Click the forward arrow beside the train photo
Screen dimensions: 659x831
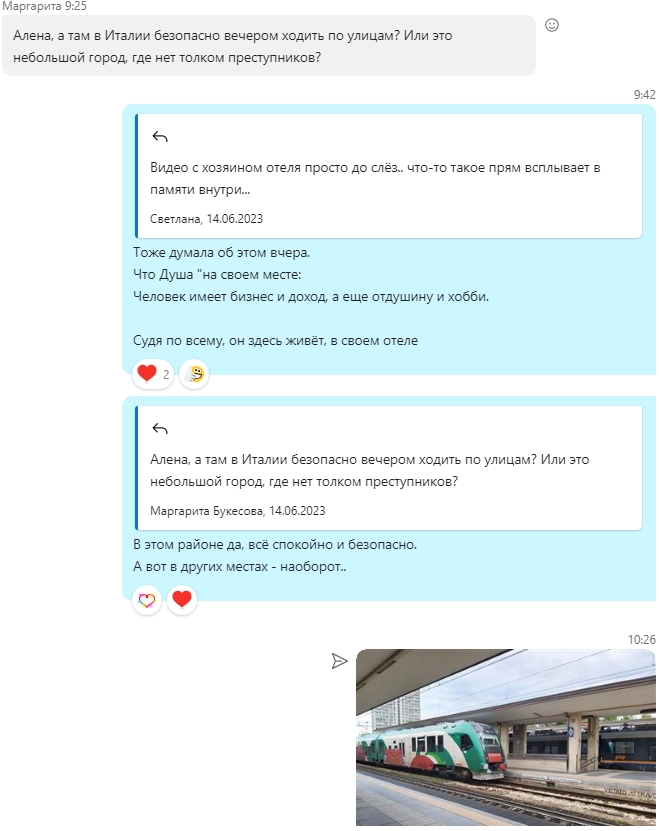[x=339, y=661]
